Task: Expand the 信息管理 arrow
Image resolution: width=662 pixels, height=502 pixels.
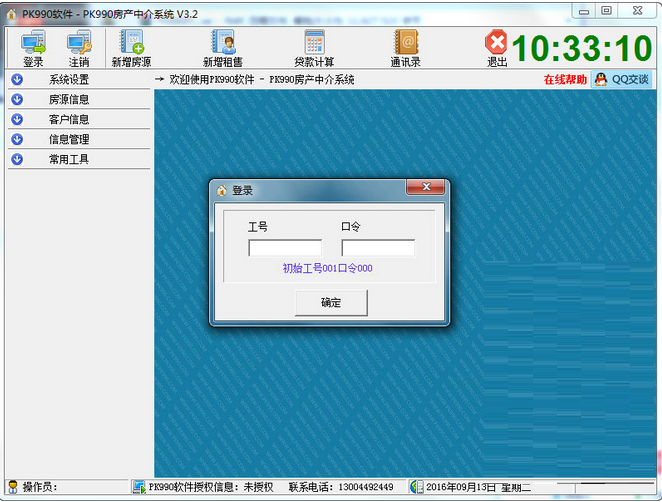Action: point(17,139)
